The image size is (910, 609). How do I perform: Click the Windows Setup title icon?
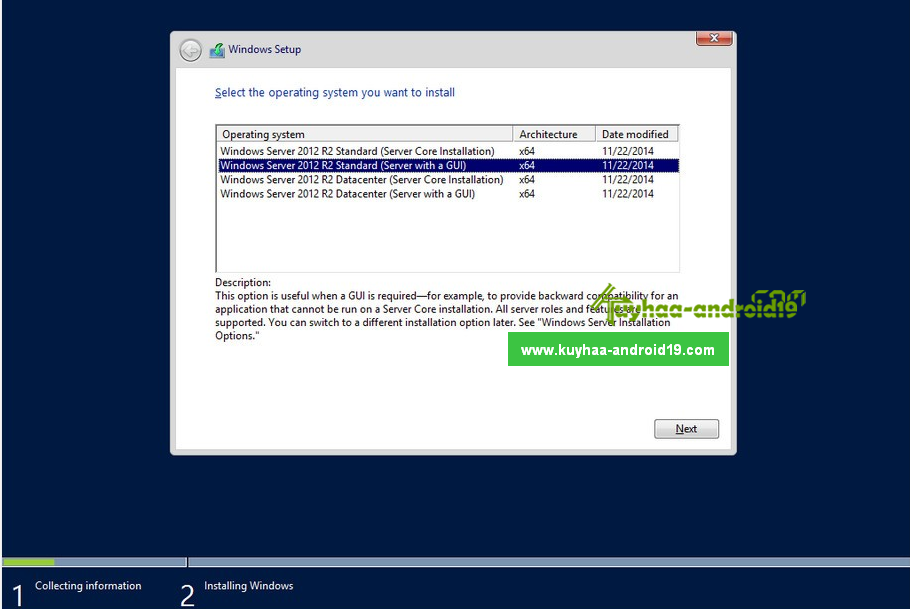coord(217,50)
